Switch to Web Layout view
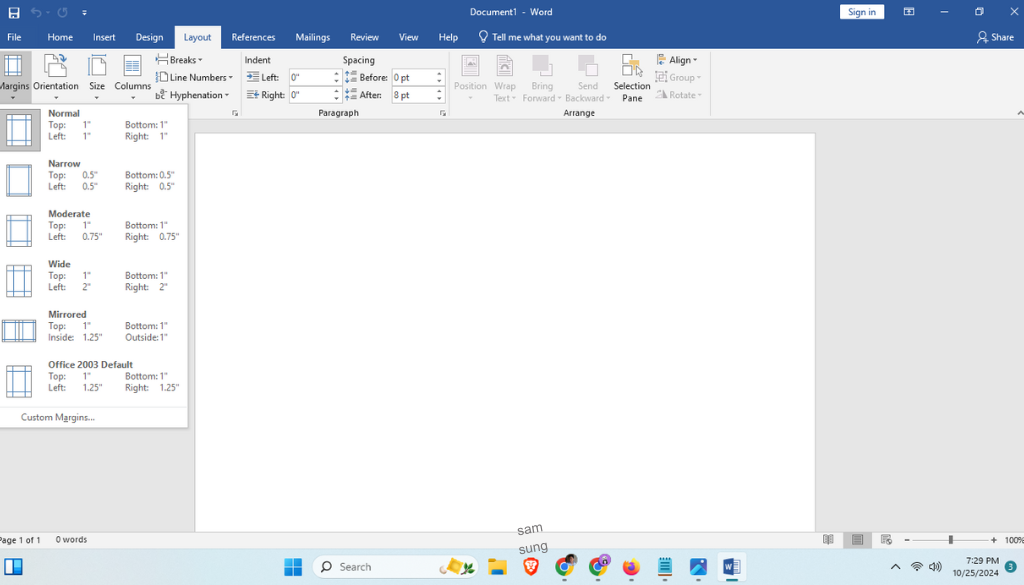The width and height of the screenshot is (1024, 585). point(886,540)
